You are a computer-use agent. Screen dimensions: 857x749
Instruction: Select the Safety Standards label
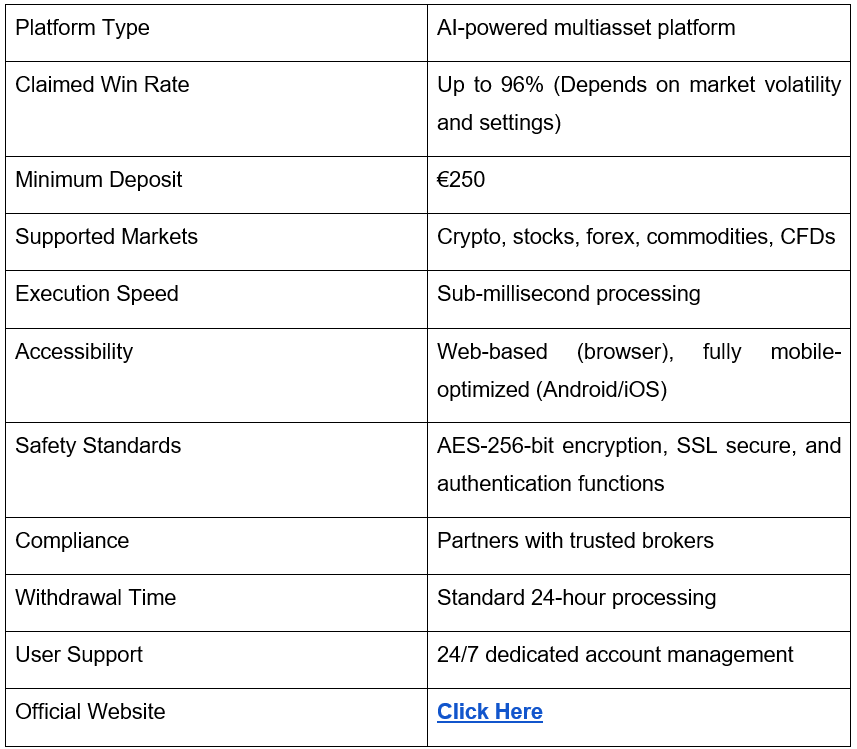point(98,446)
